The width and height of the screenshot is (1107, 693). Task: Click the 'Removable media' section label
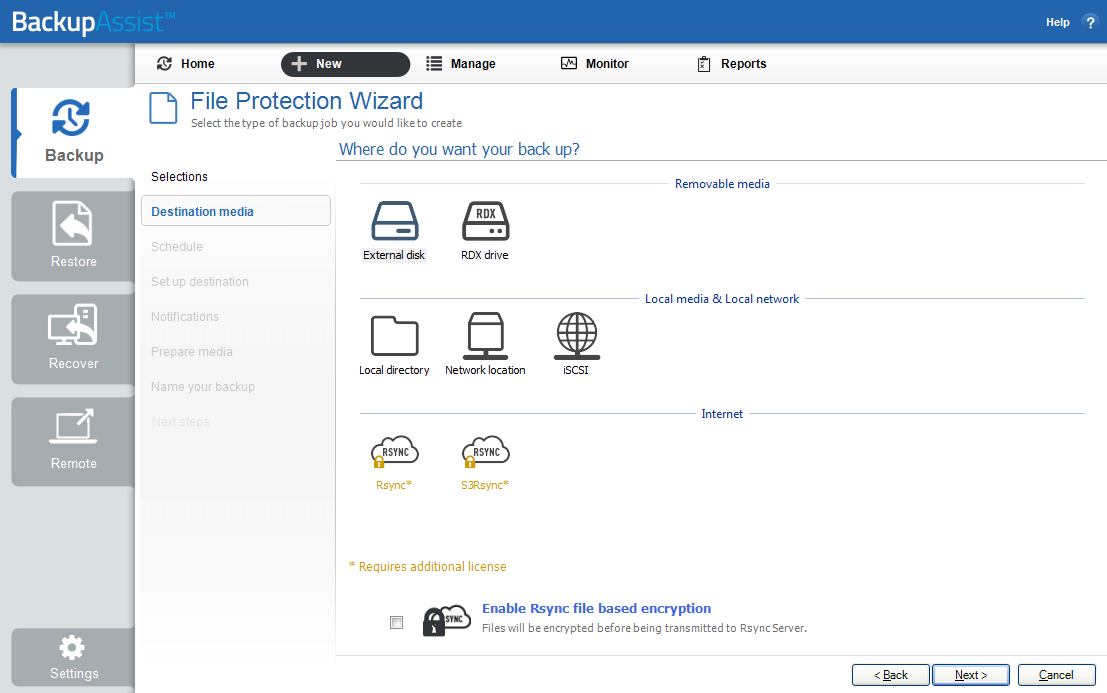click(722, 183)
